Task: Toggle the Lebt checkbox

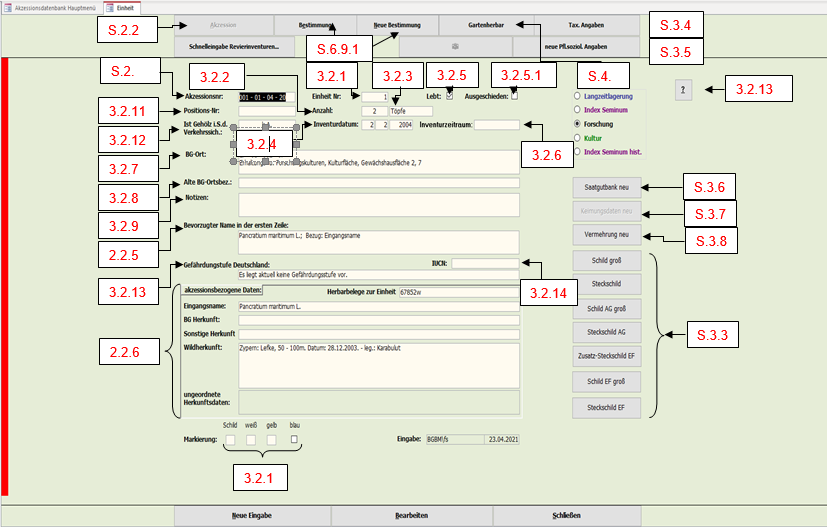Action: (x=449, y=96)
